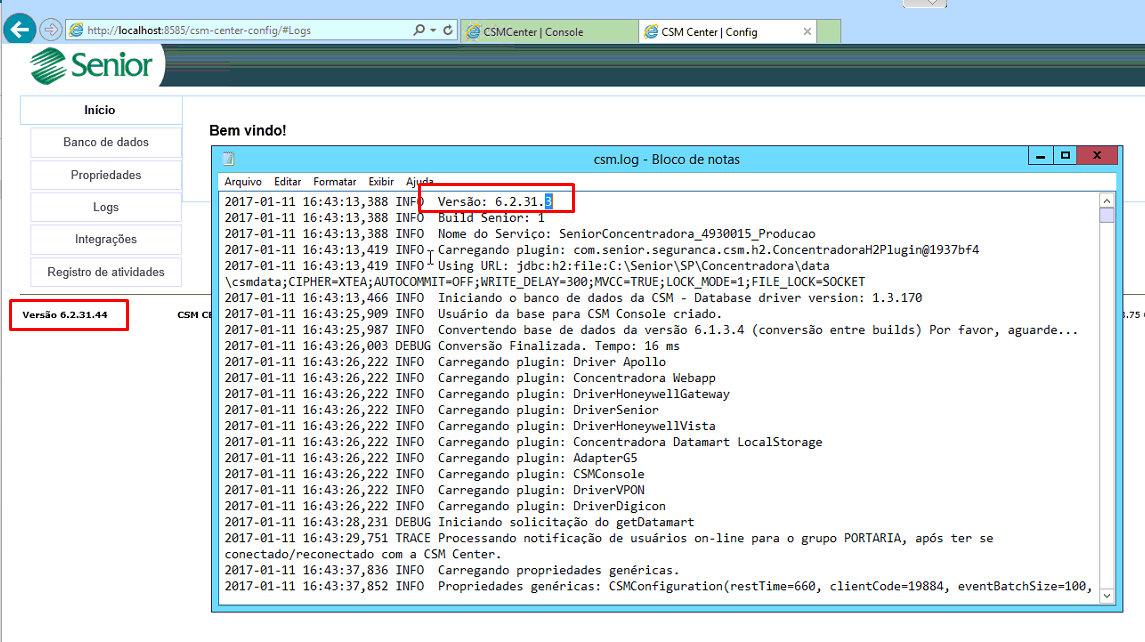Close the csm.log Notepad window
Image resolution: width=1145 pixels, height=642 pixels.
pos(1097,156)
